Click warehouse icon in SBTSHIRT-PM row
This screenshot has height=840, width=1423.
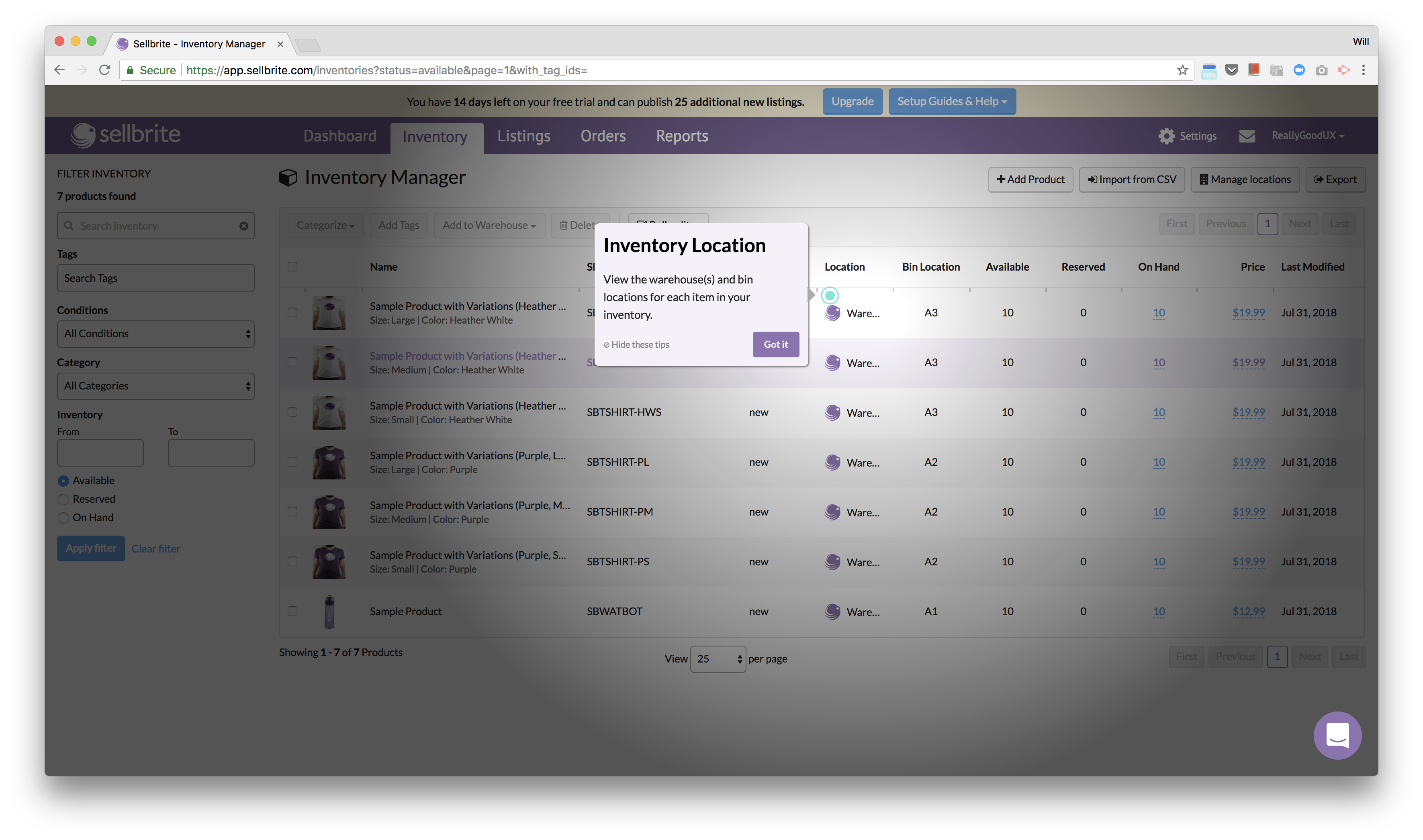point(832,512)
